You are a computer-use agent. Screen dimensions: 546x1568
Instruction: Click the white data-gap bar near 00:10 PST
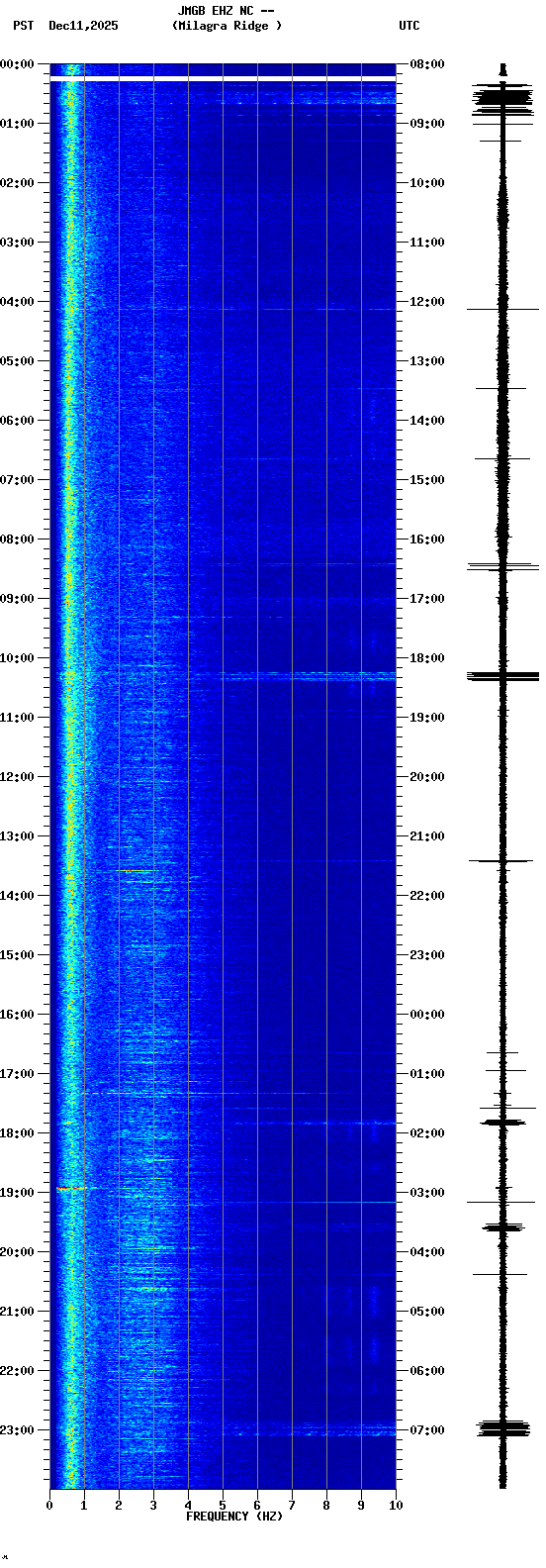pos(223,77)
